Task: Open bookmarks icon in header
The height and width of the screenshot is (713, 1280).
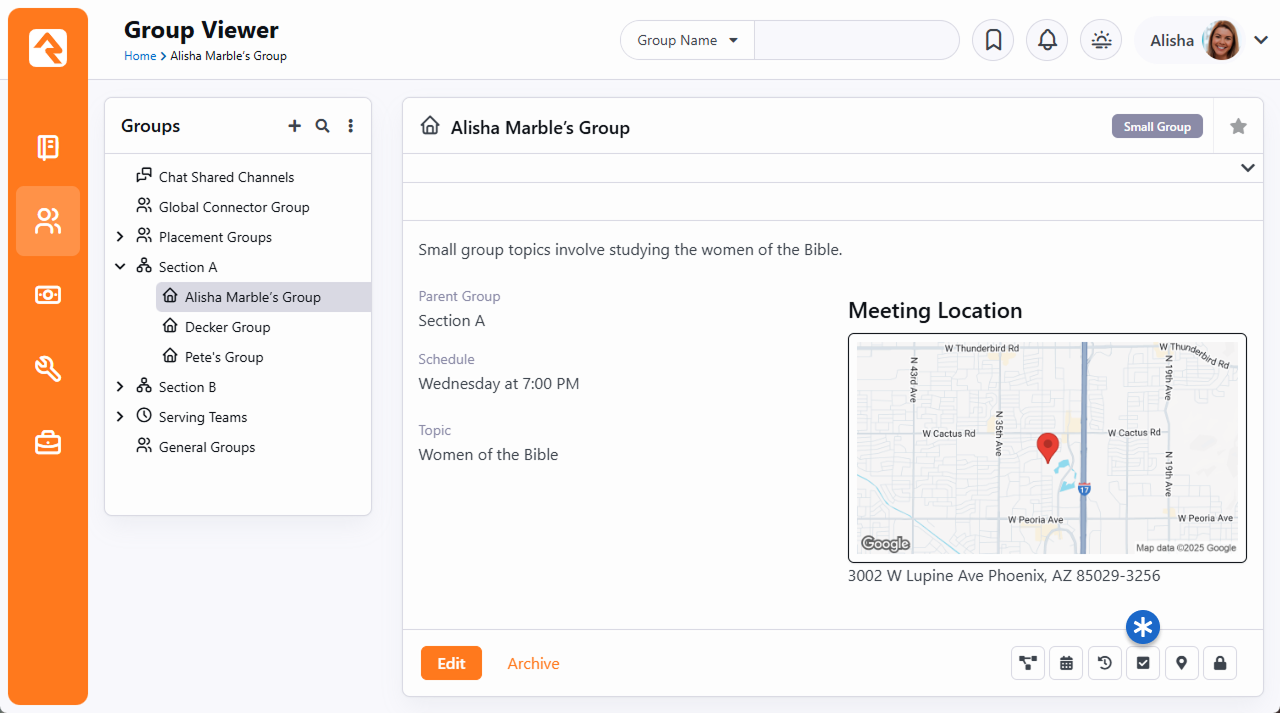Action: click(x=993, y=40)
